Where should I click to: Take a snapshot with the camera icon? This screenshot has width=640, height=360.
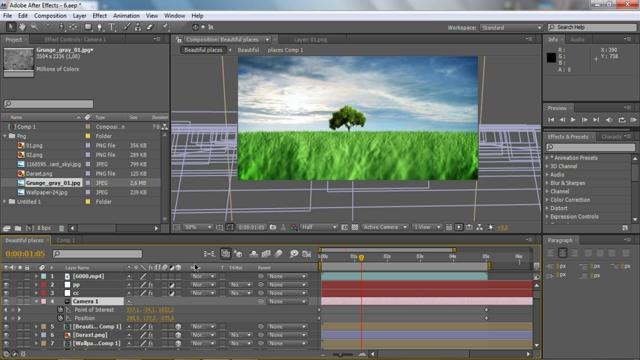coord(273,227)
